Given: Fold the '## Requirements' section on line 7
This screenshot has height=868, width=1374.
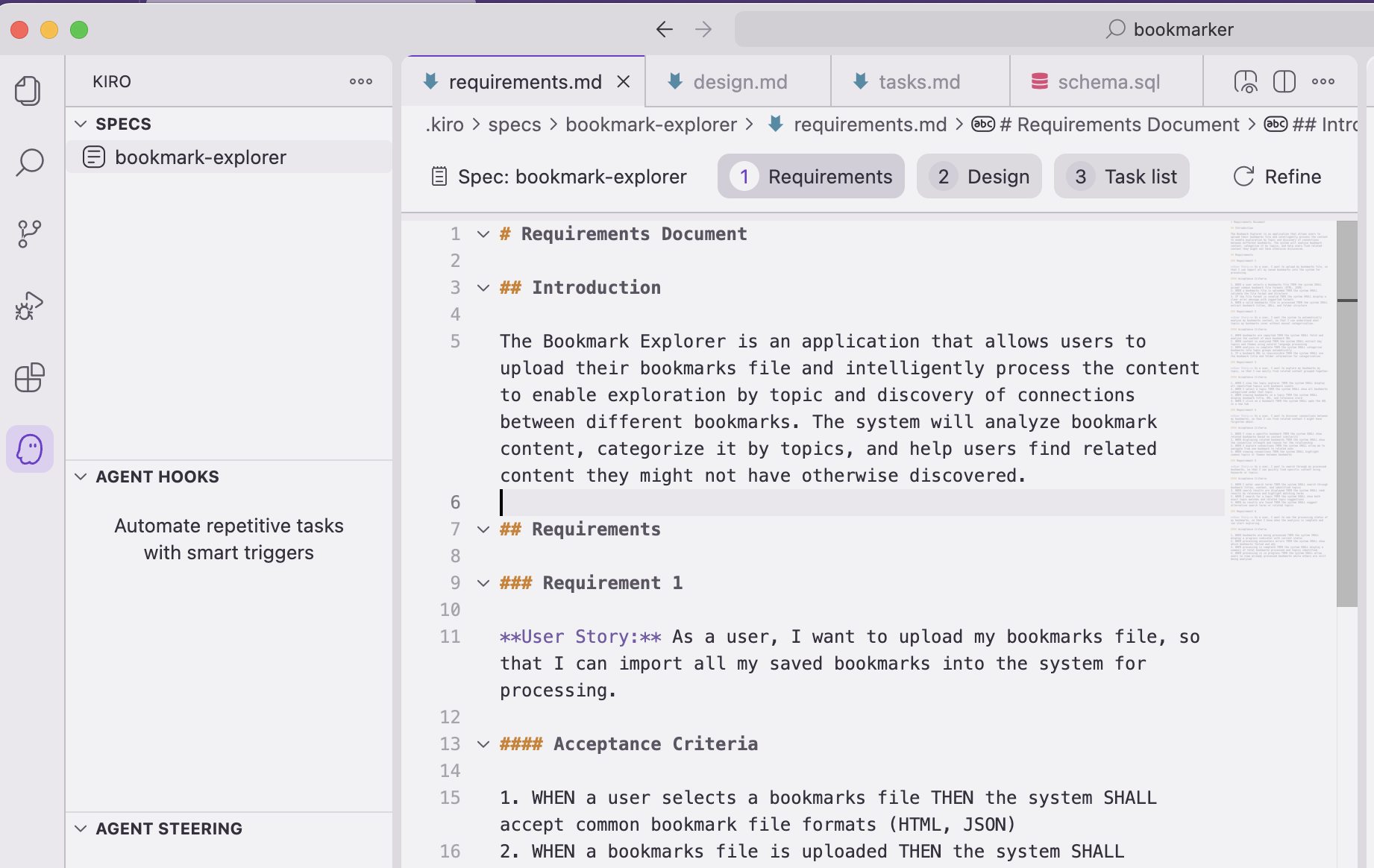Looking at the screenshot, I should (x=483, y=529).
